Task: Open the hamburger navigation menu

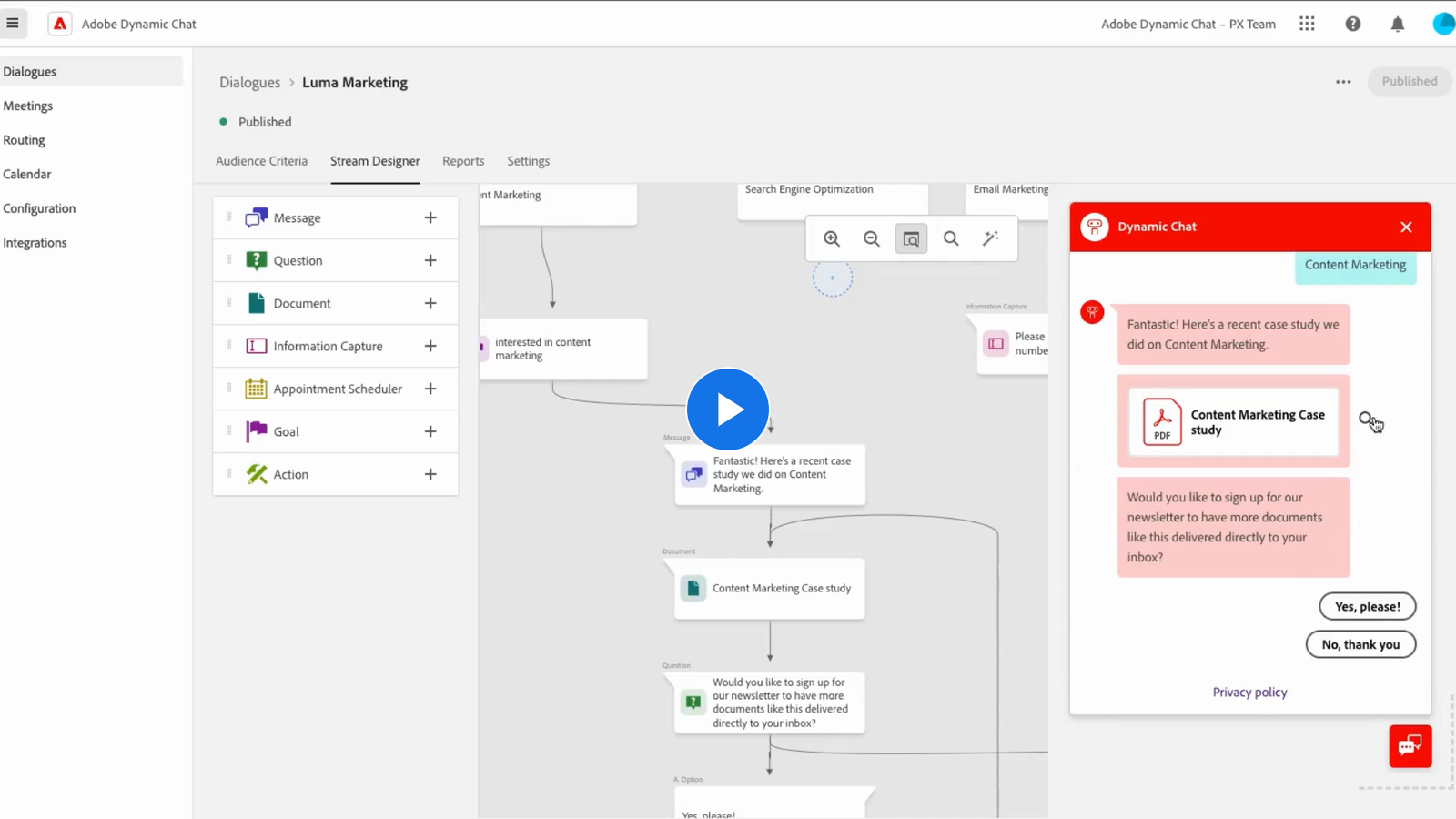Action: pos(13,24)
